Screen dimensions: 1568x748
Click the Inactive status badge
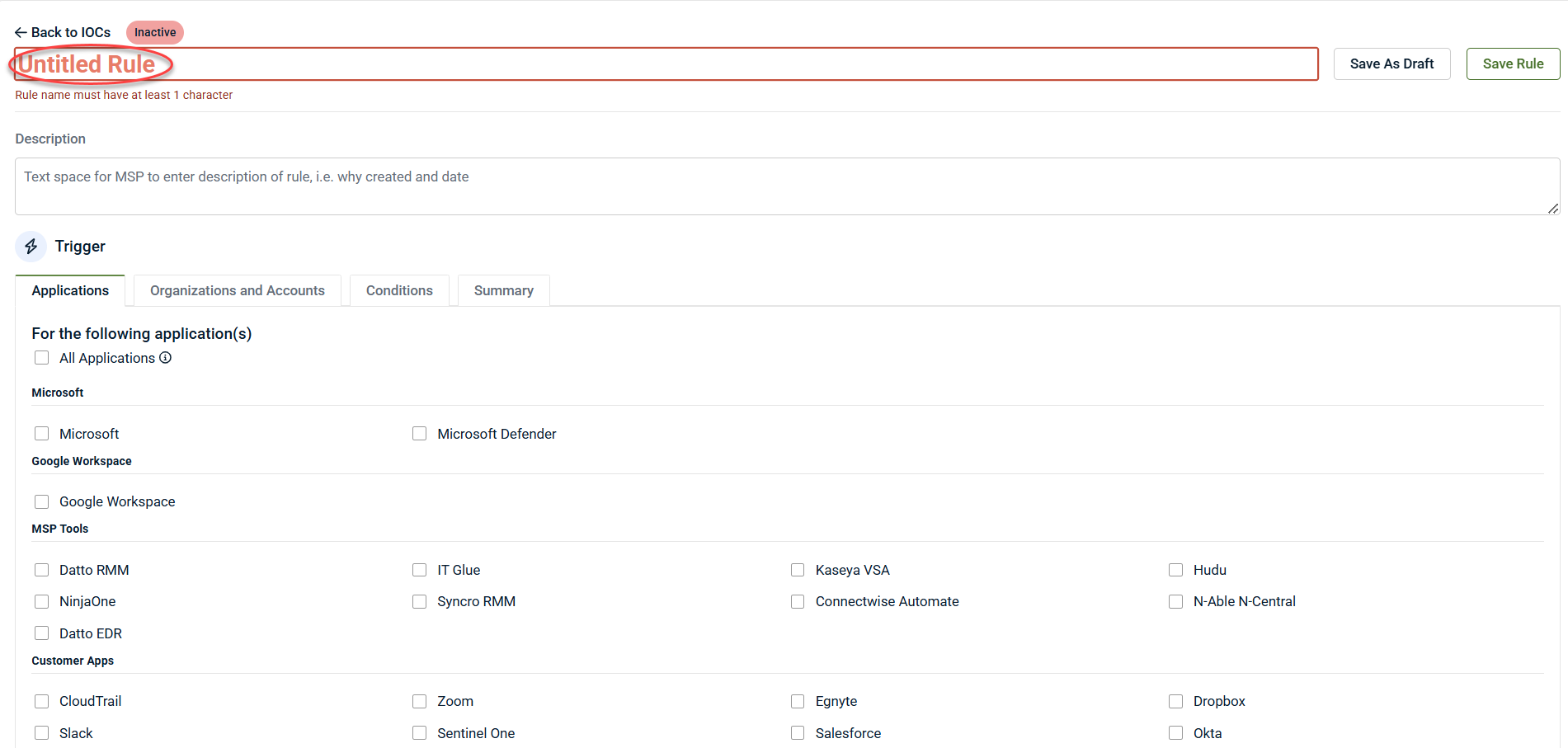[x=155, y=32]
